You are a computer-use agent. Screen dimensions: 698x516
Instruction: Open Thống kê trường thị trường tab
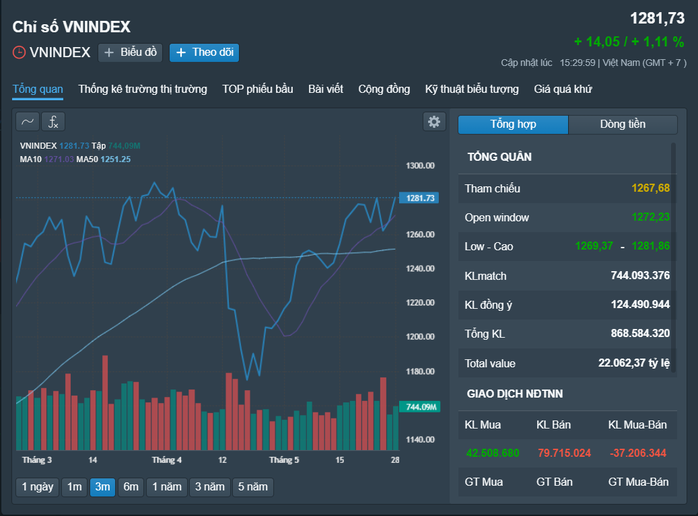pos(143,89)
